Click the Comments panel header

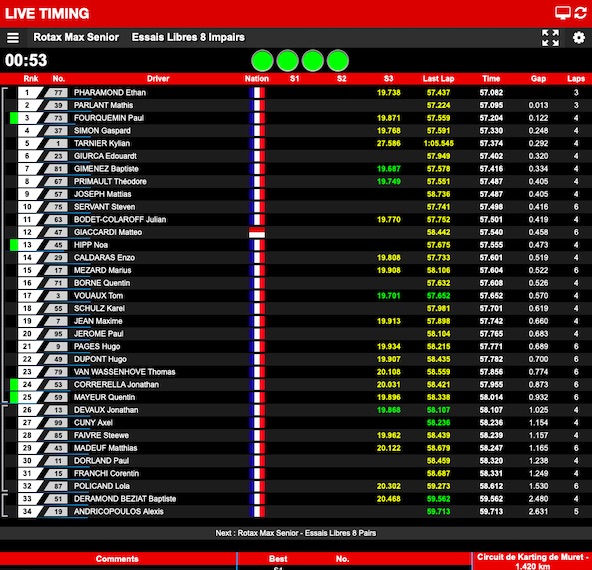(117, 559)
